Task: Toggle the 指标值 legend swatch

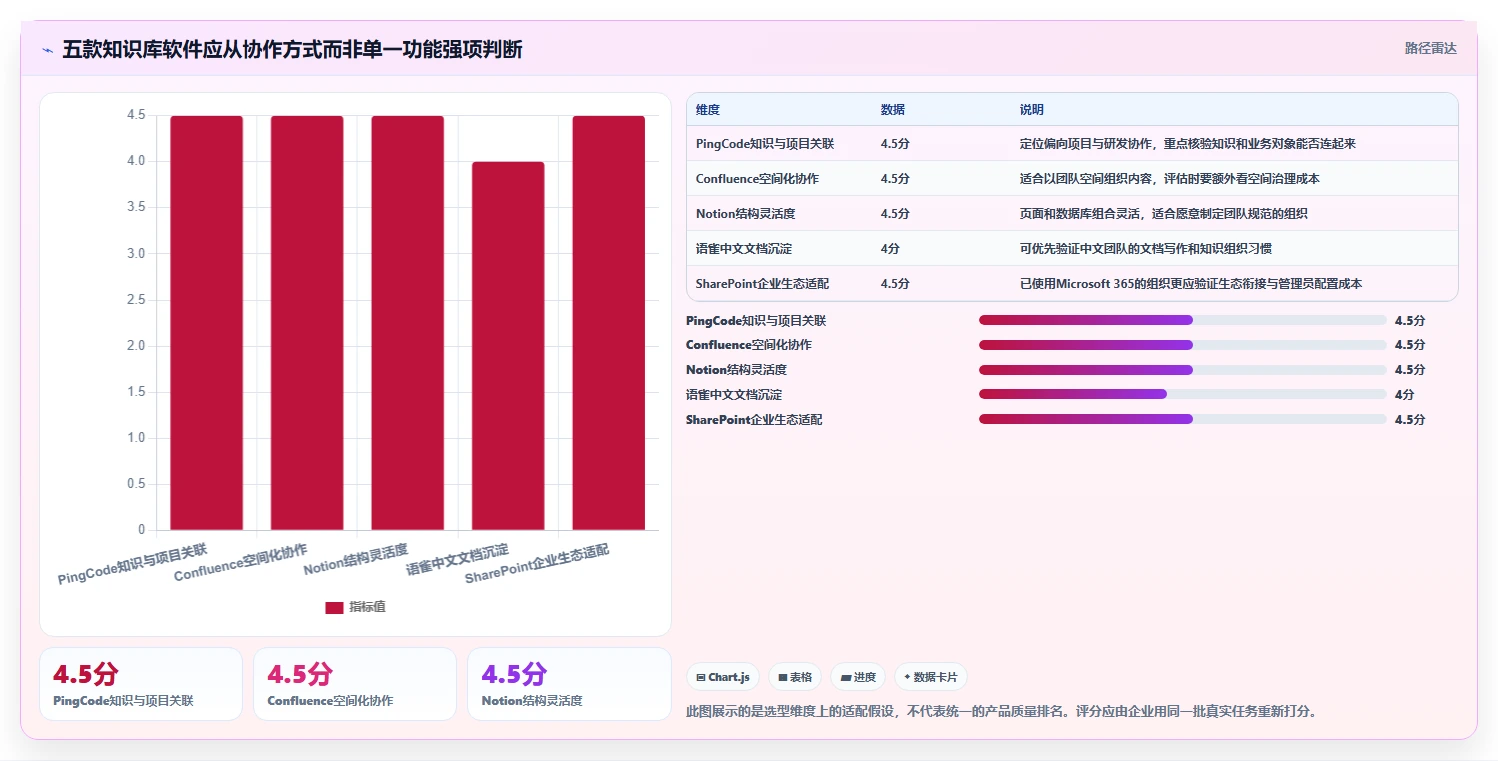Action: (x=334, y=607)
